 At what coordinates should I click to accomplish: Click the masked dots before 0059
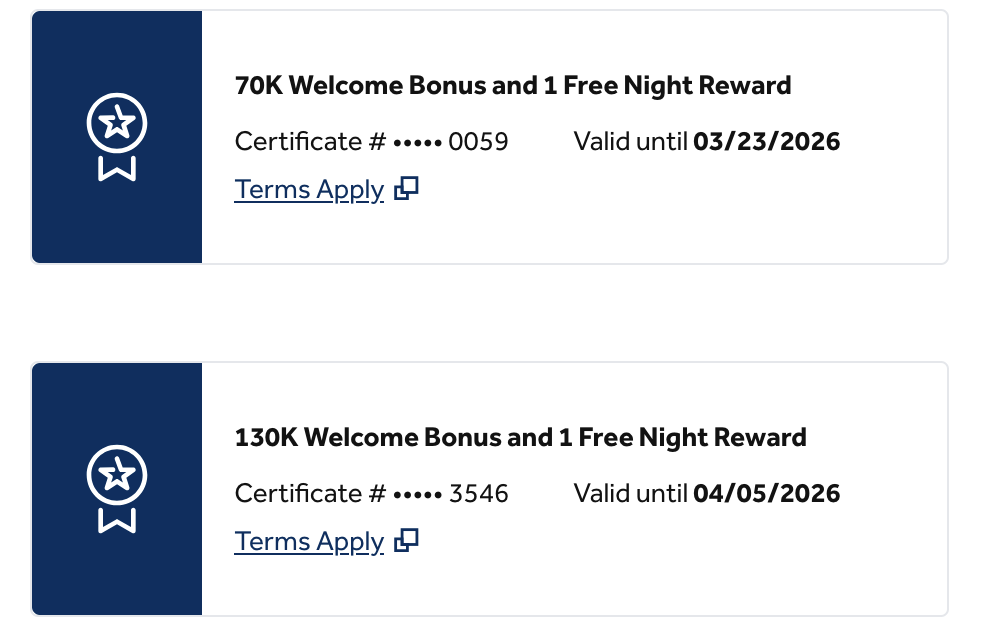pos(417,143)
